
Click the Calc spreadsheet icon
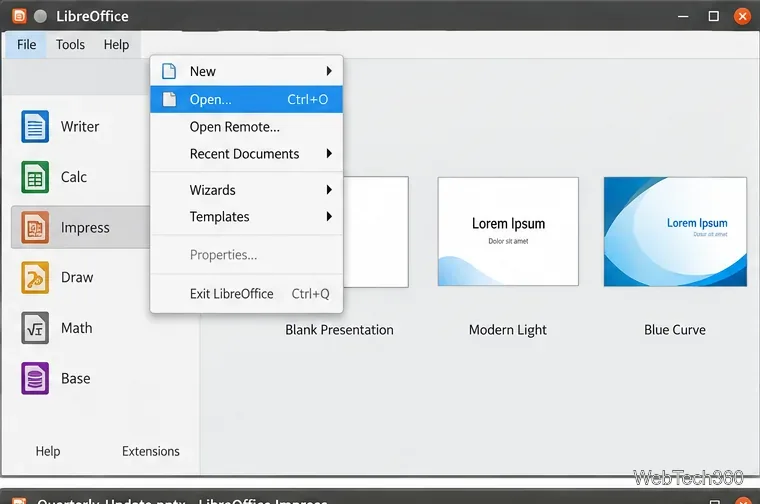coord(35,177)
